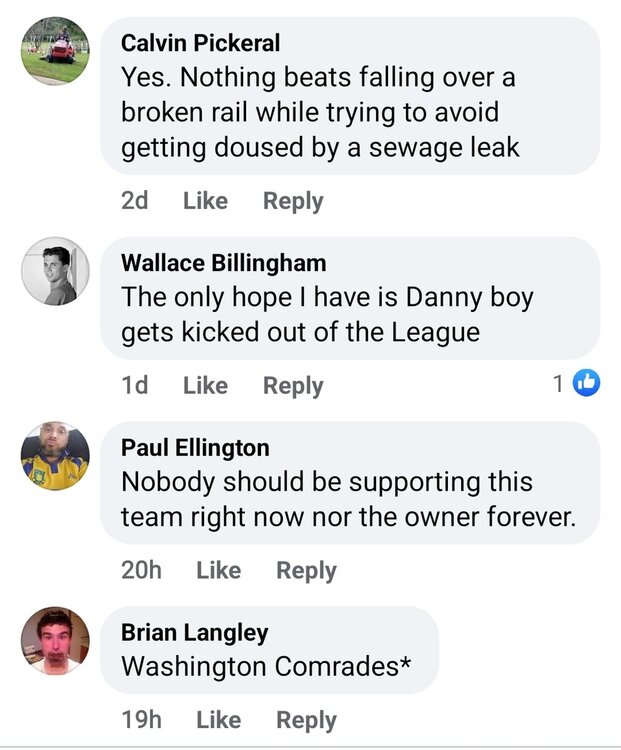Click the 20h timestamp on Paul's comment

click(x=141, y=570)
